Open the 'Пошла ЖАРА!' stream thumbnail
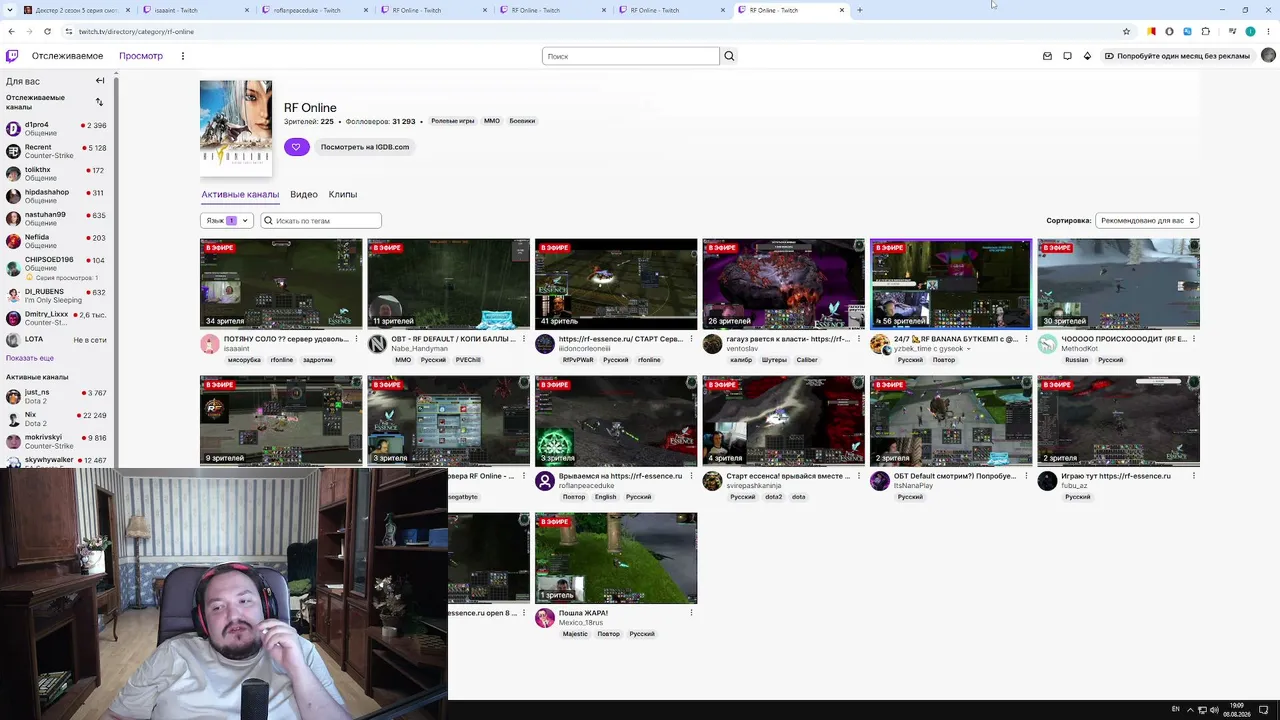Image resolution: width=1280 pixels, height=720 pixels. [x=616, y=558]
